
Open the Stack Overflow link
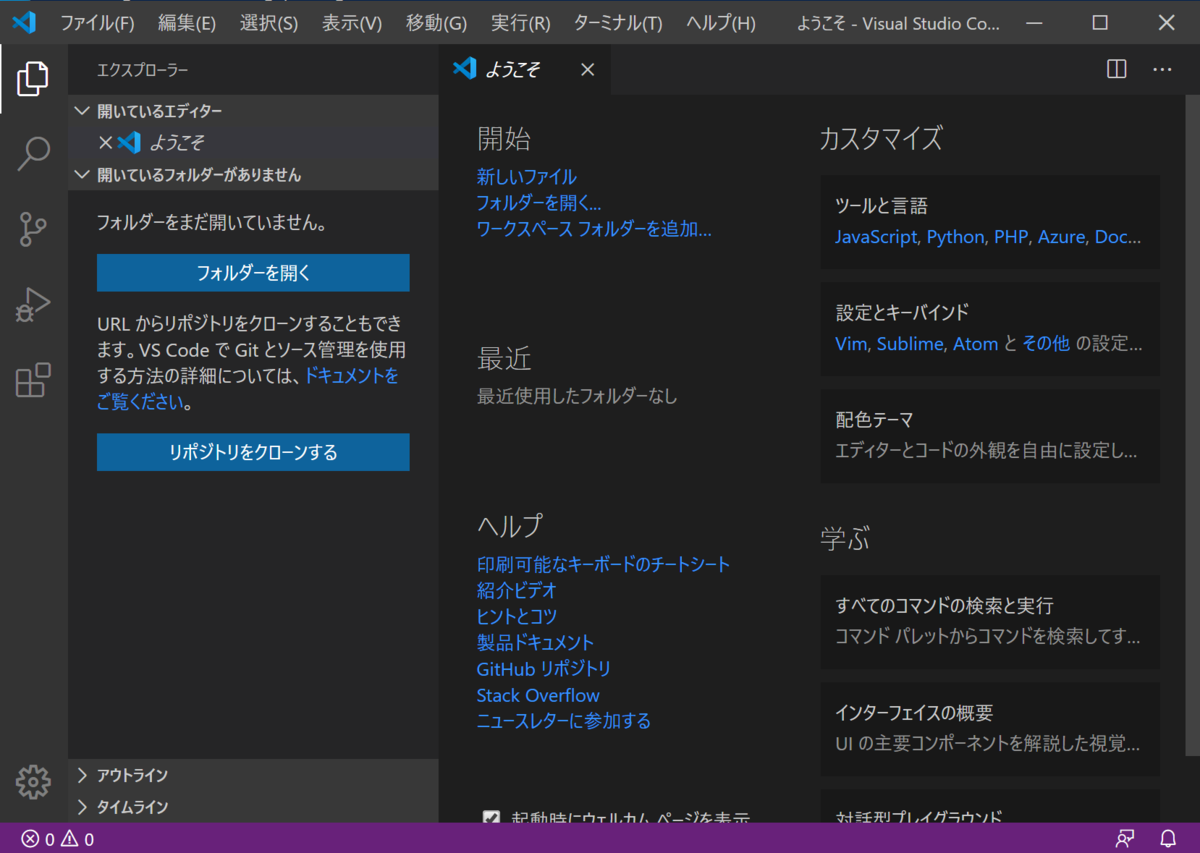[x=538, y=695]
